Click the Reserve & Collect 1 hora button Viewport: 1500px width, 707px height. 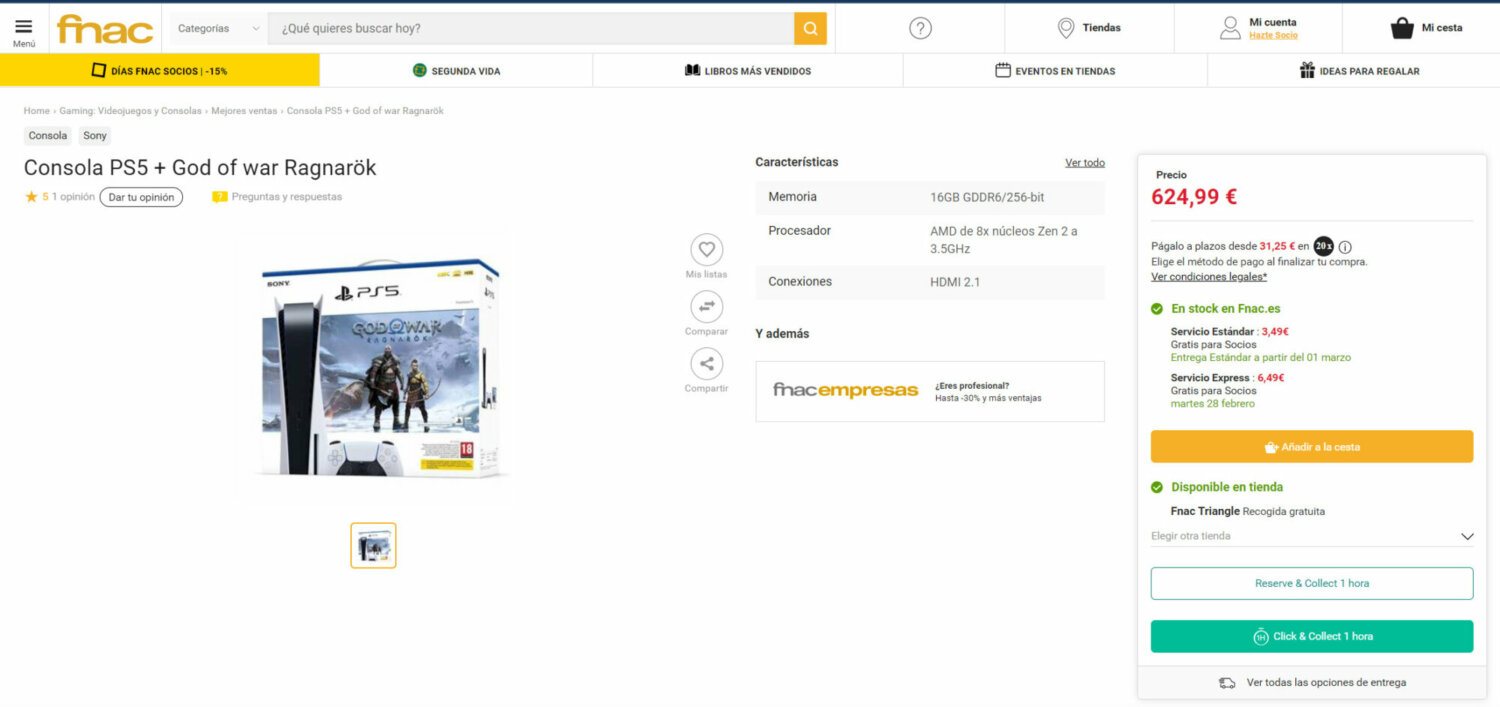point(1312,583)
